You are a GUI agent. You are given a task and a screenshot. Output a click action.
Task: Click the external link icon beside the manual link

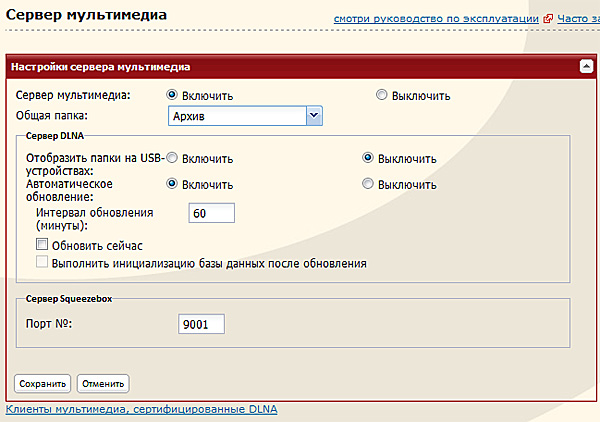(548, 18)
